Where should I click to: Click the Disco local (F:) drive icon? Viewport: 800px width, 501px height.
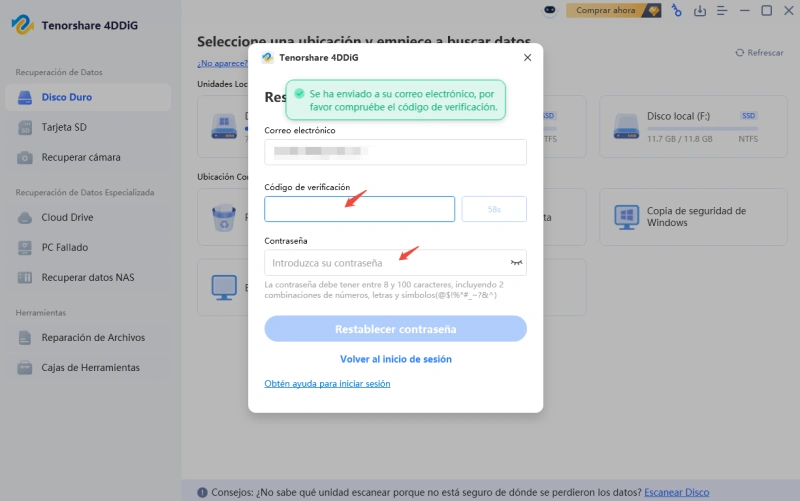coord(626,127)
